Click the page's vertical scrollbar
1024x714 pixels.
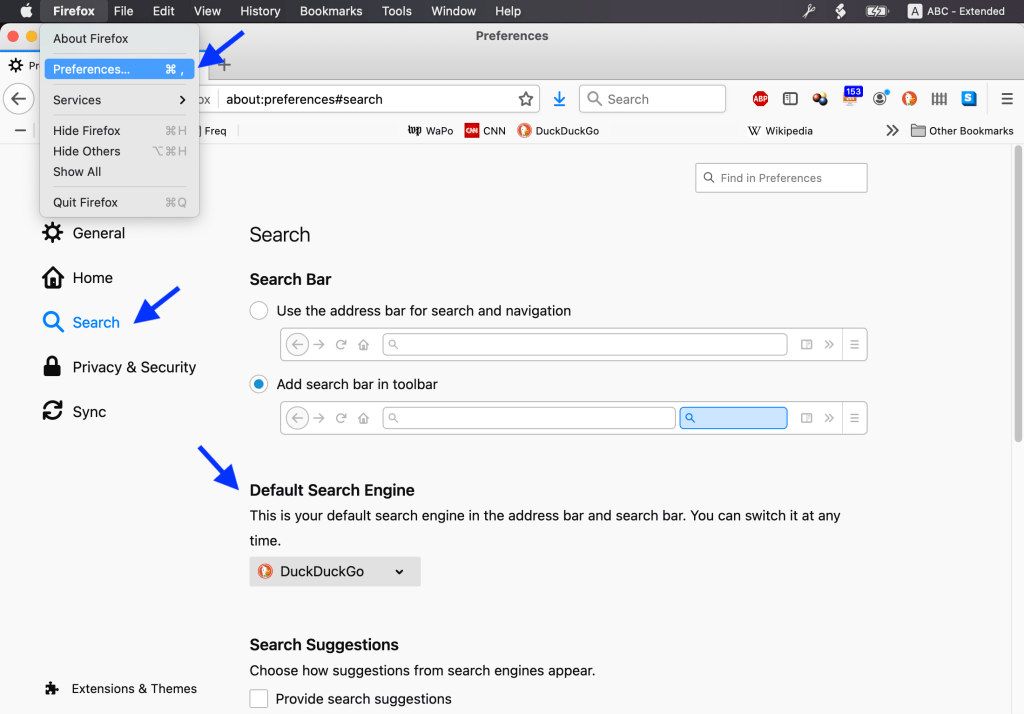point(1018,300)
